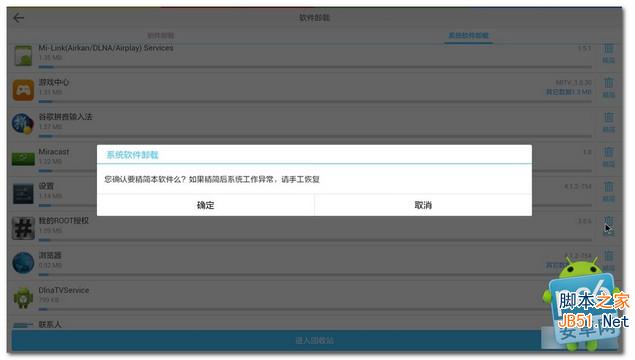Viewport: 635px width, 360px height.
Task: Click the DlnaTVService android icon
Action: click(23, 298)
